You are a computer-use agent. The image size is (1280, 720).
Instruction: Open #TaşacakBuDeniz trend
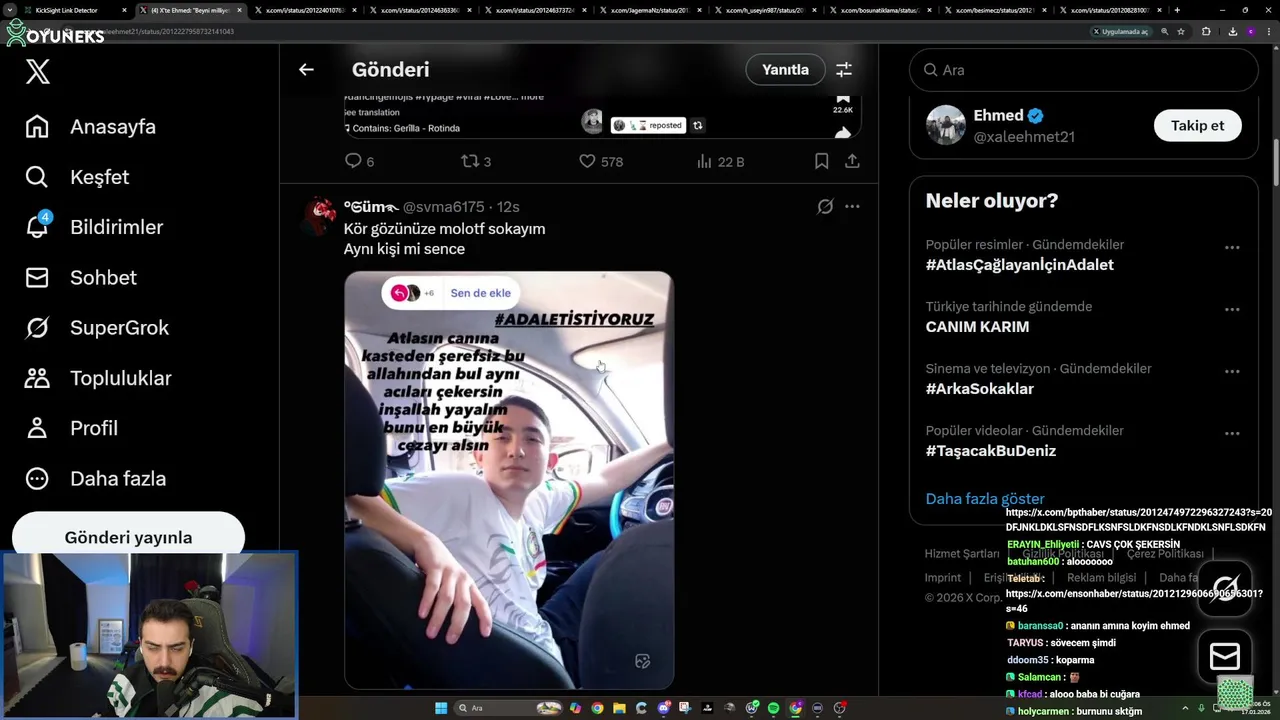(990, 451)
